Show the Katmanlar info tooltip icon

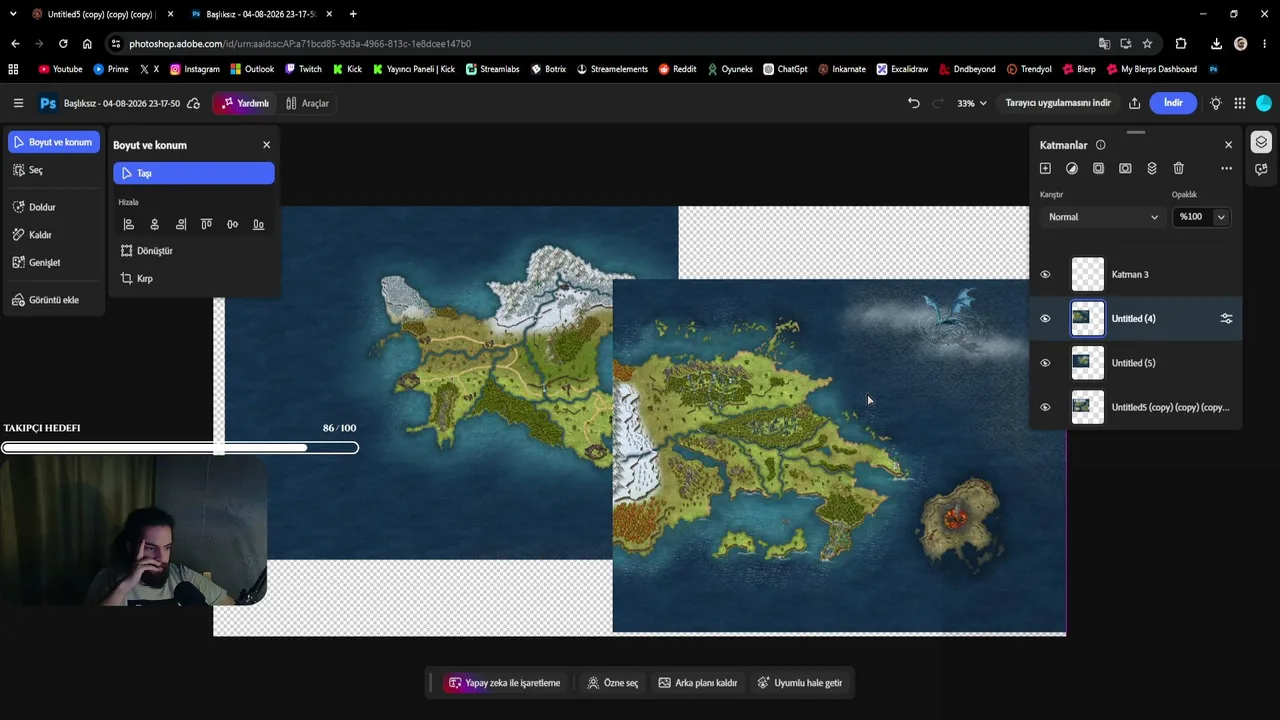point(1100,145)
